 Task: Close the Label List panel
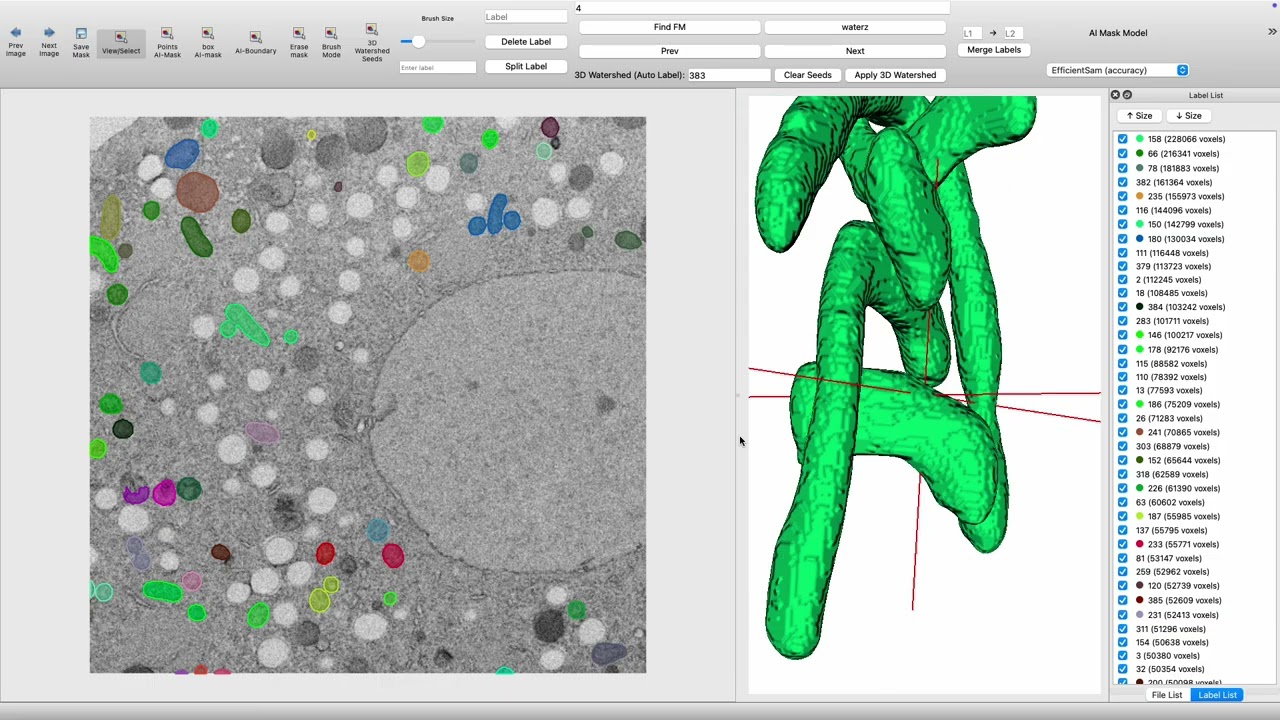click(1115, 95)
